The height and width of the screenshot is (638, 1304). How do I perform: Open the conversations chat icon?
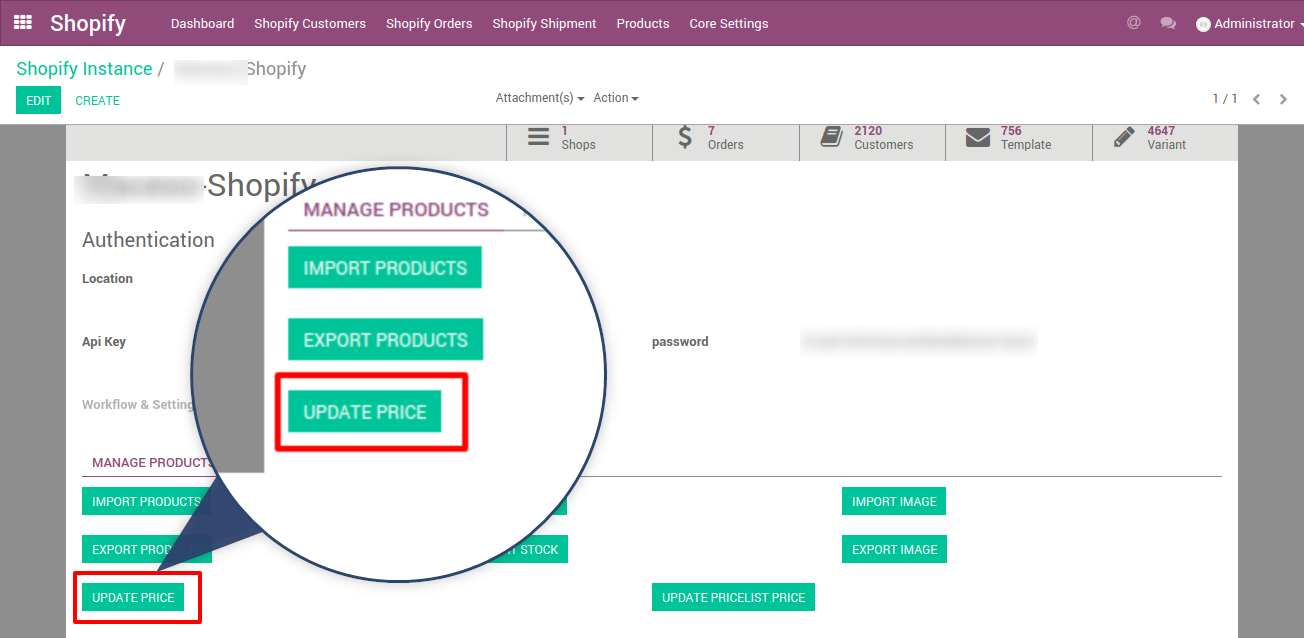point(1168,23)
